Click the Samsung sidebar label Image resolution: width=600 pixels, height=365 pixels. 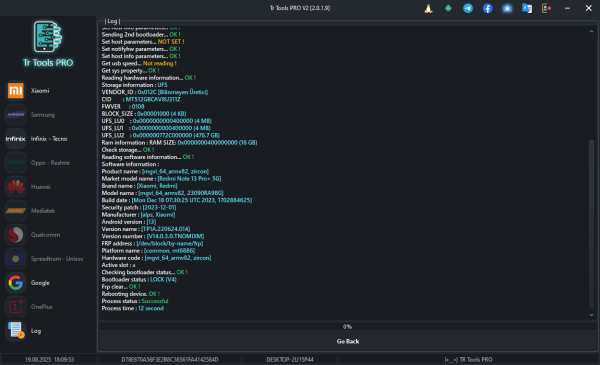coord(43,115)
